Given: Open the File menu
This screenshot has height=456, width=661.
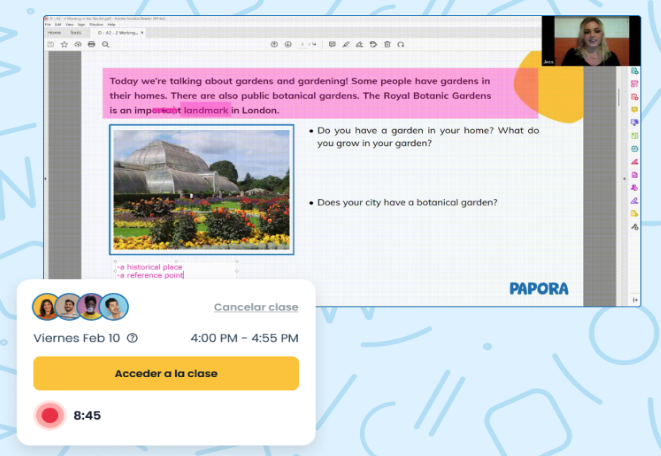Looking at the screenshot, I should [48, 24].
